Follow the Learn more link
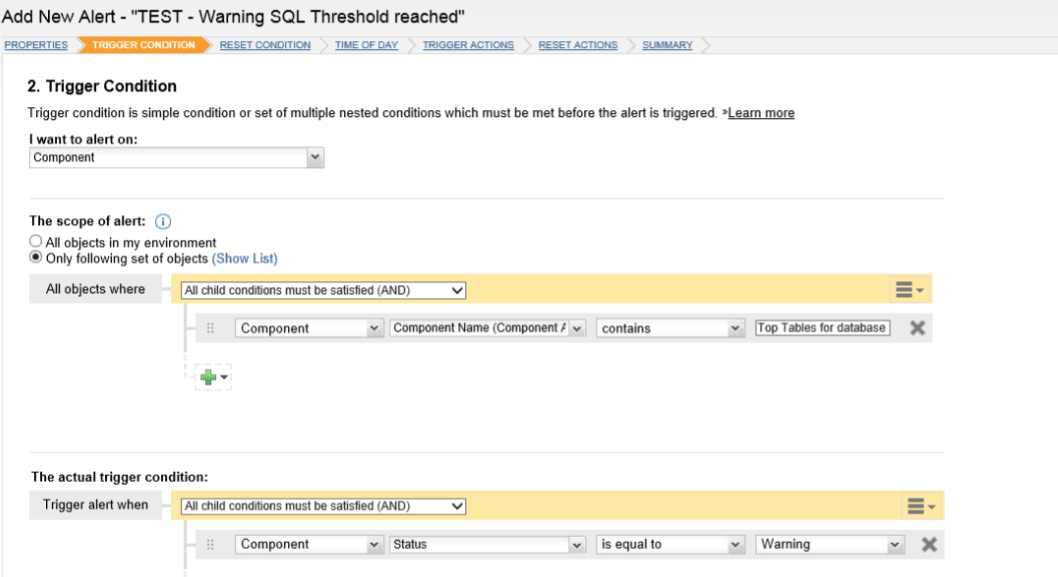Viewport: 1058px width, 577px height. tap(761, 113)
